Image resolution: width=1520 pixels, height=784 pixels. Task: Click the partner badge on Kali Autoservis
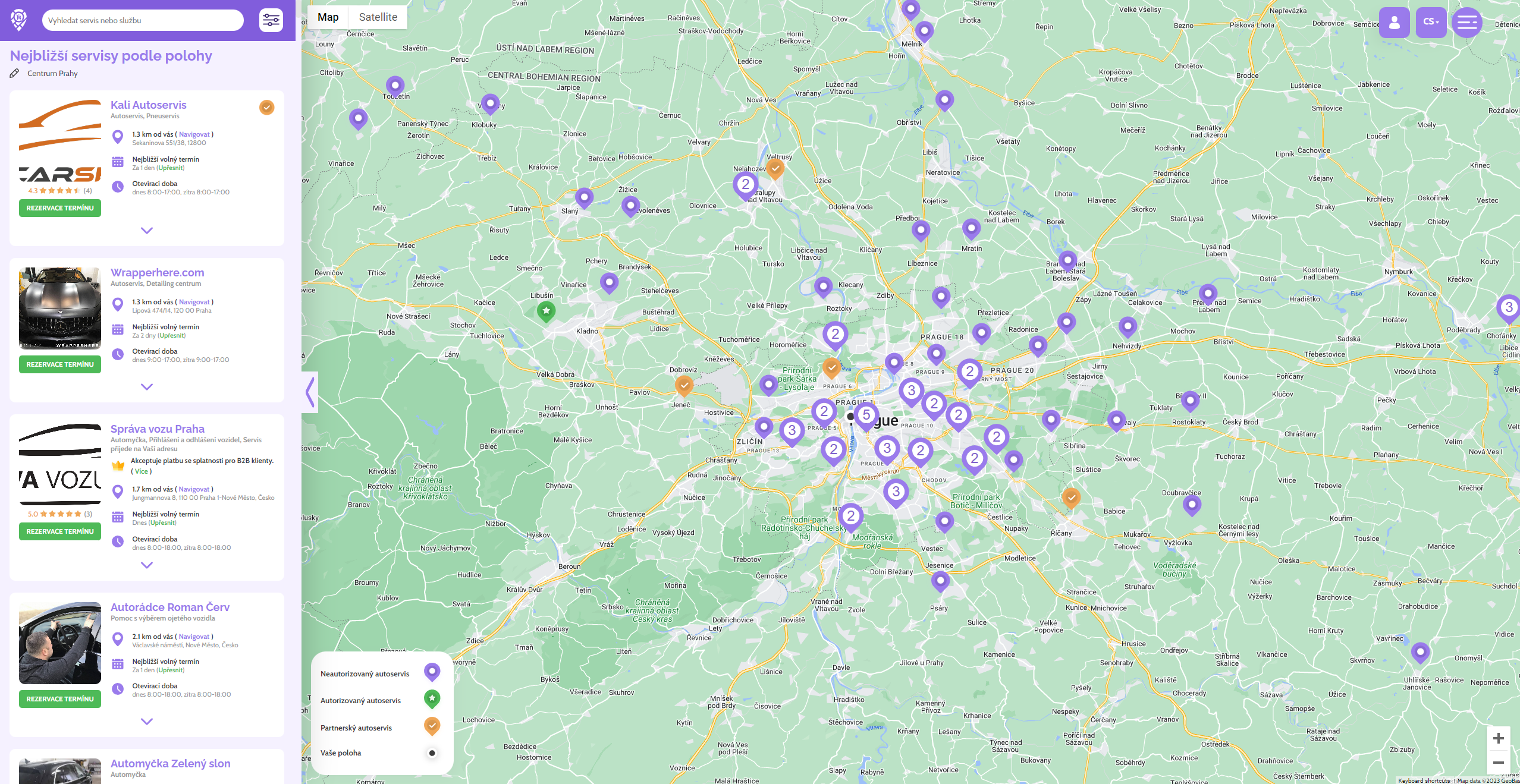click(x=266, y=108)
